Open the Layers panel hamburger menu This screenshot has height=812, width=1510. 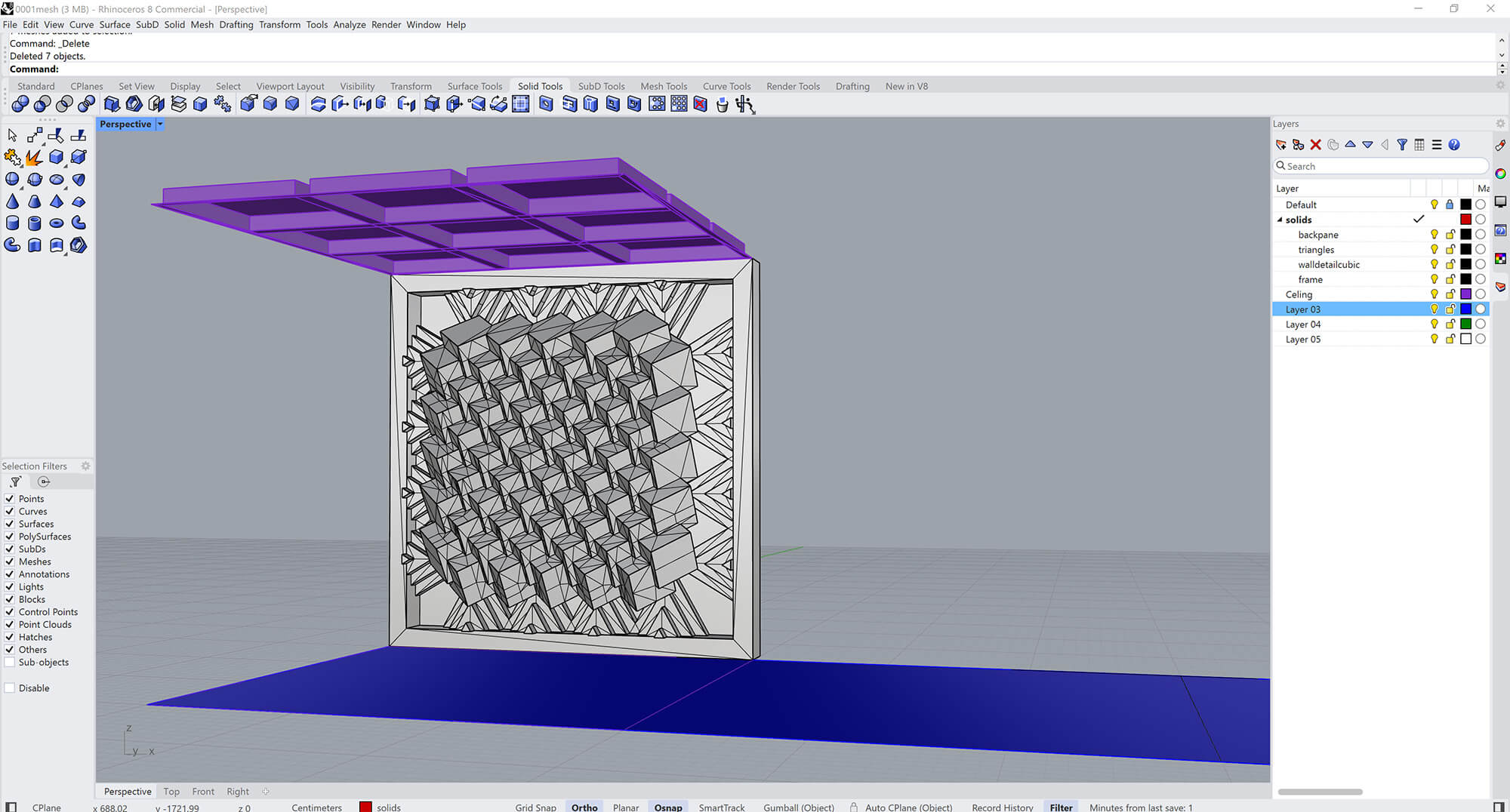pos(1437,145)
